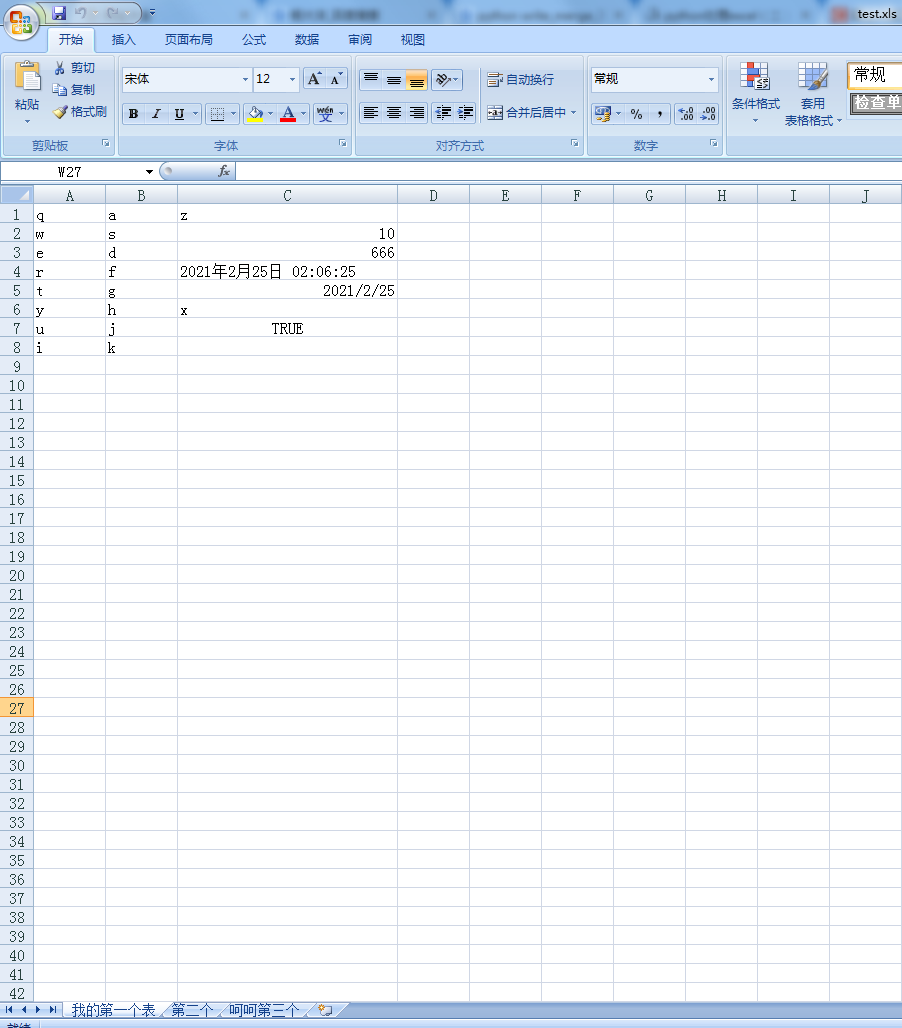Toggle center horizontal alignment

394,113
